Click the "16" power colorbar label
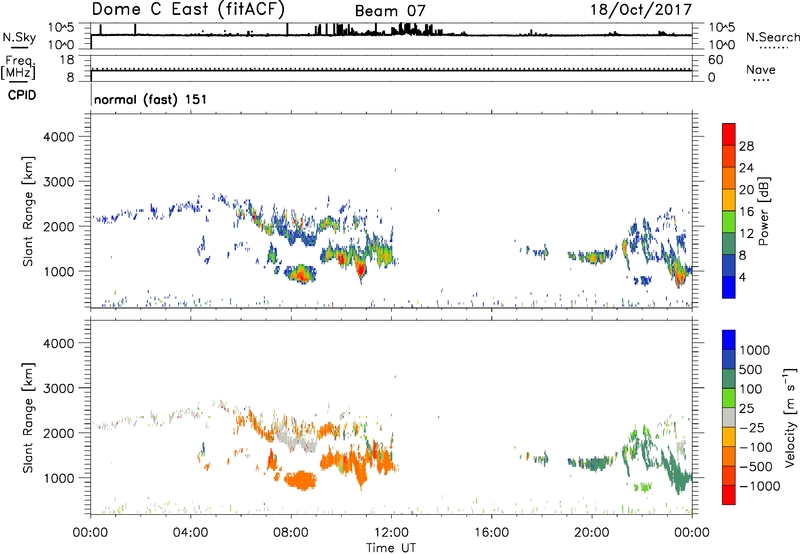 click(746, 212)
